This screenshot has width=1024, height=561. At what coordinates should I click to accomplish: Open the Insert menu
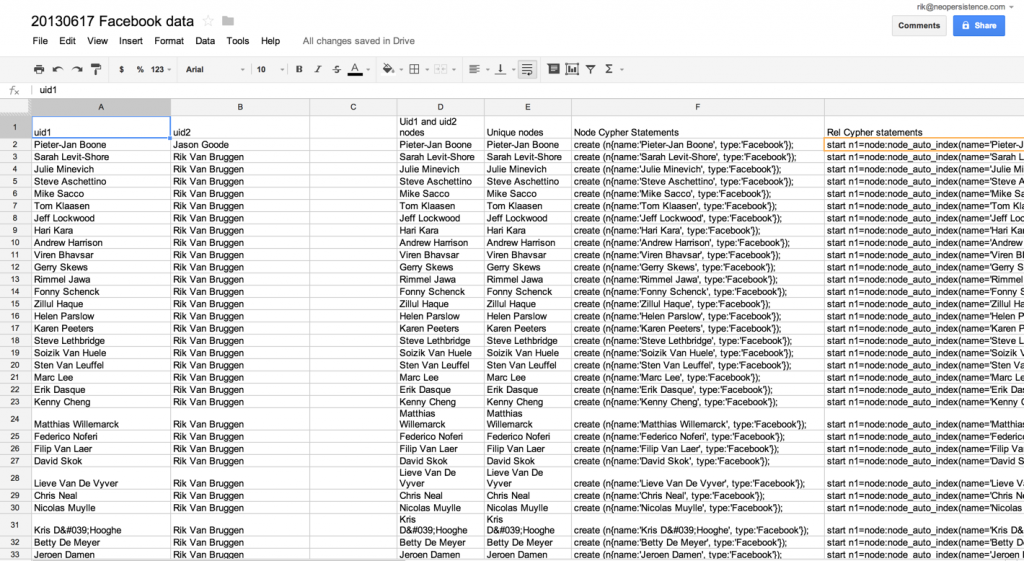tap(131, 40)
